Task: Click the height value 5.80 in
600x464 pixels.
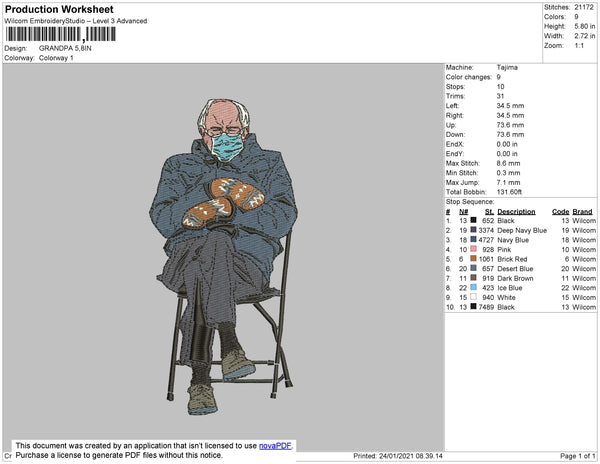Action: (x=584, y=26)
